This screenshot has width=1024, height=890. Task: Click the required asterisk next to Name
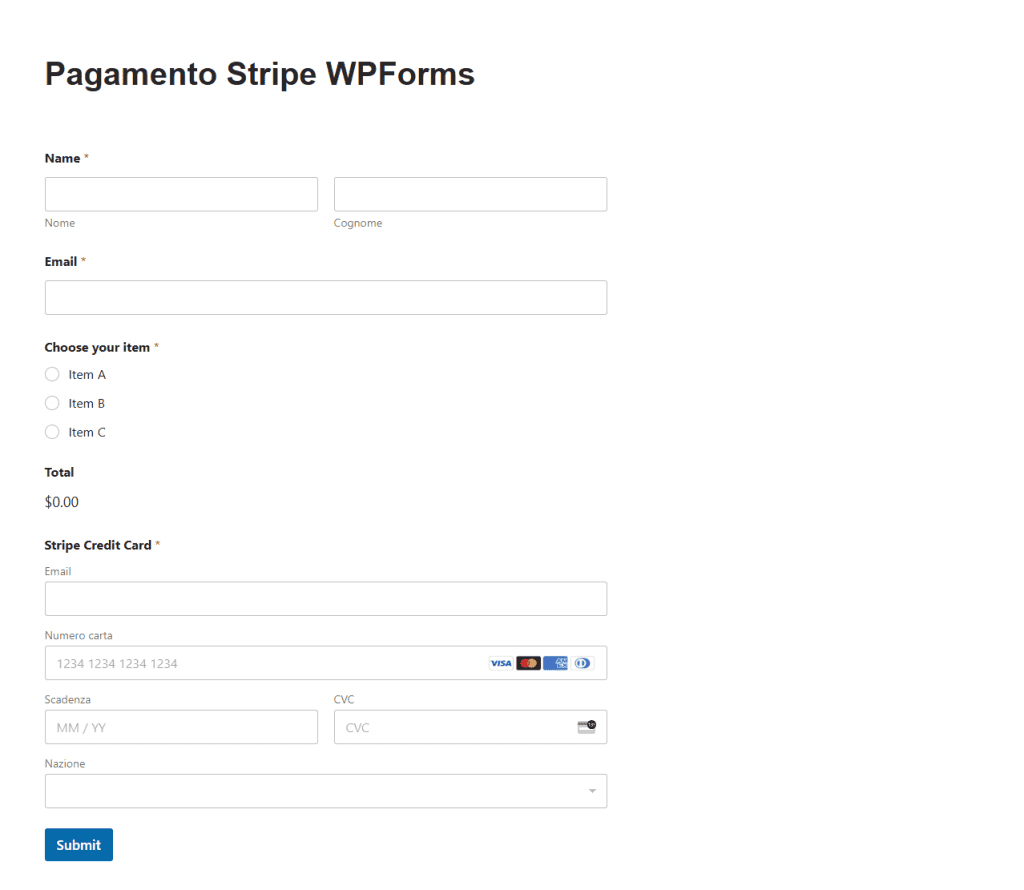pos(85,157)
